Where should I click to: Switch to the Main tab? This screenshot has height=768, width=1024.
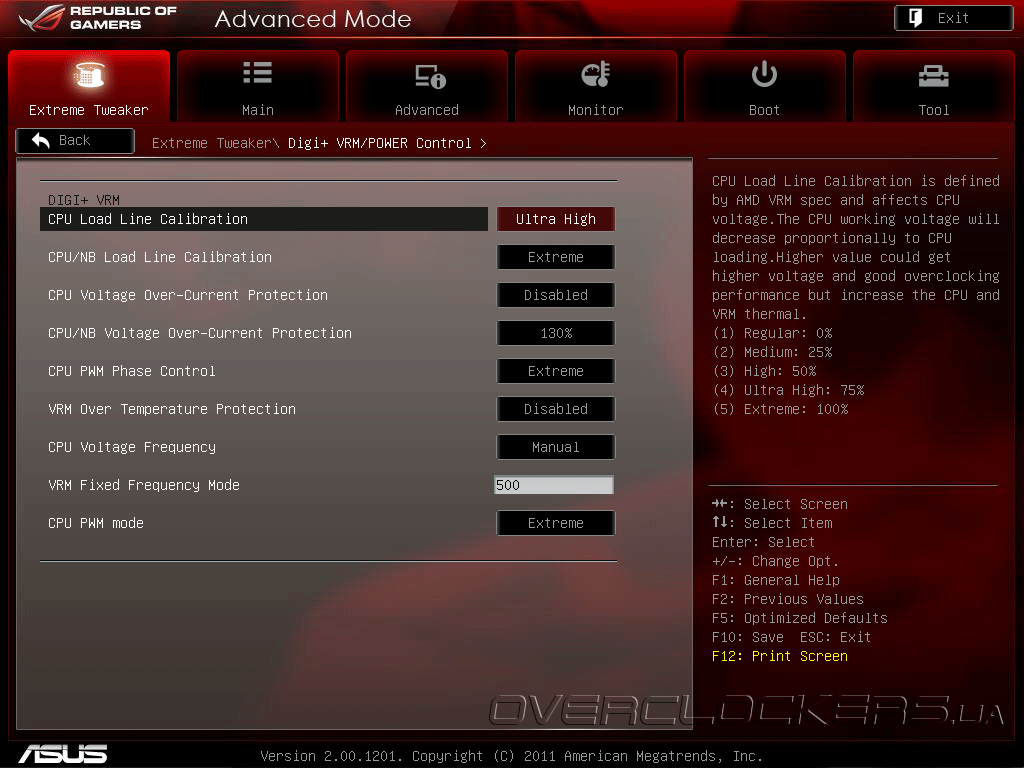coord(258,86)
